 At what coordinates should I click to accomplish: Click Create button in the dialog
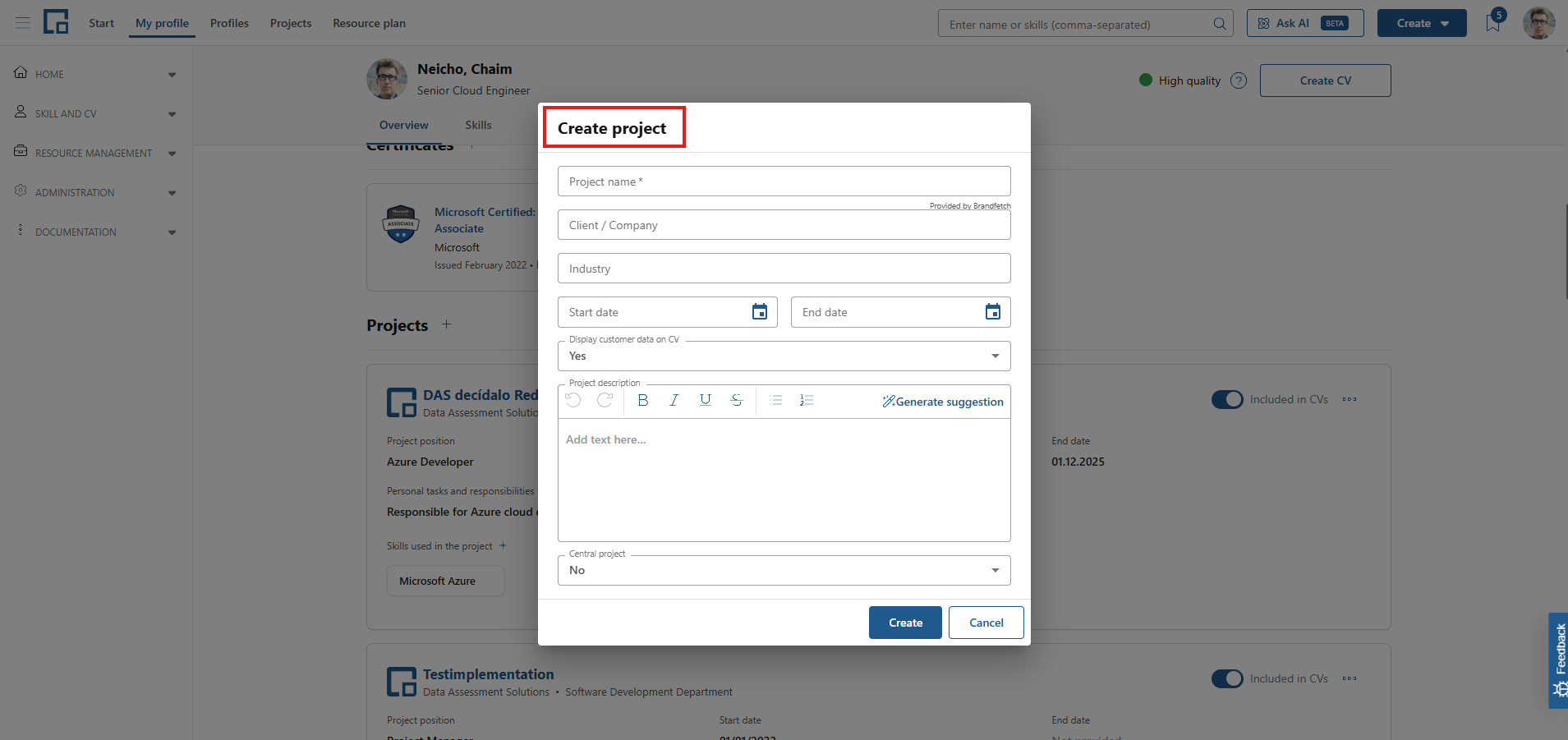click(x=905, y=623)
